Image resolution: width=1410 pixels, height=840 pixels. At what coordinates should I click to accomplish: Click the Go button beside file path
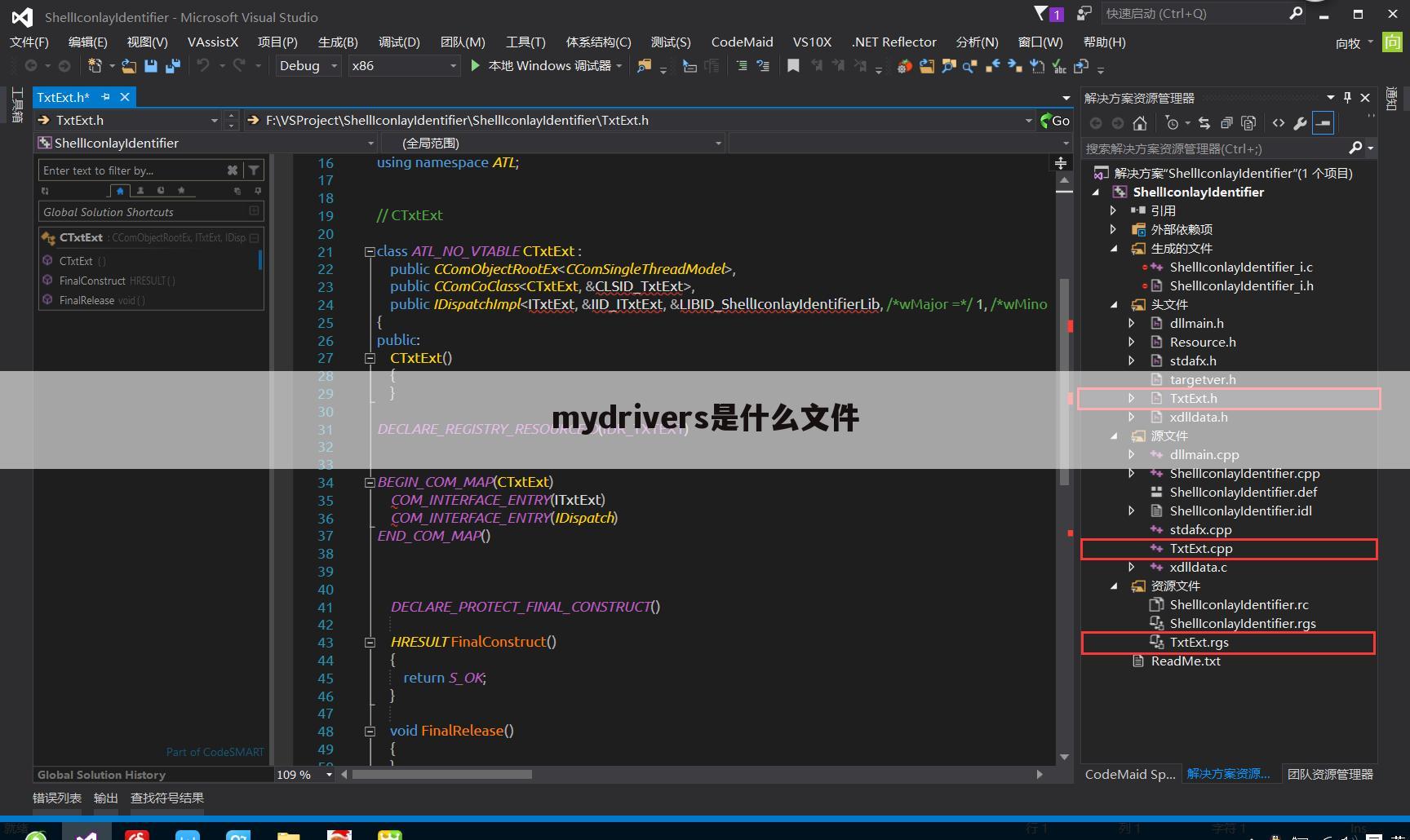(1055, 121)
